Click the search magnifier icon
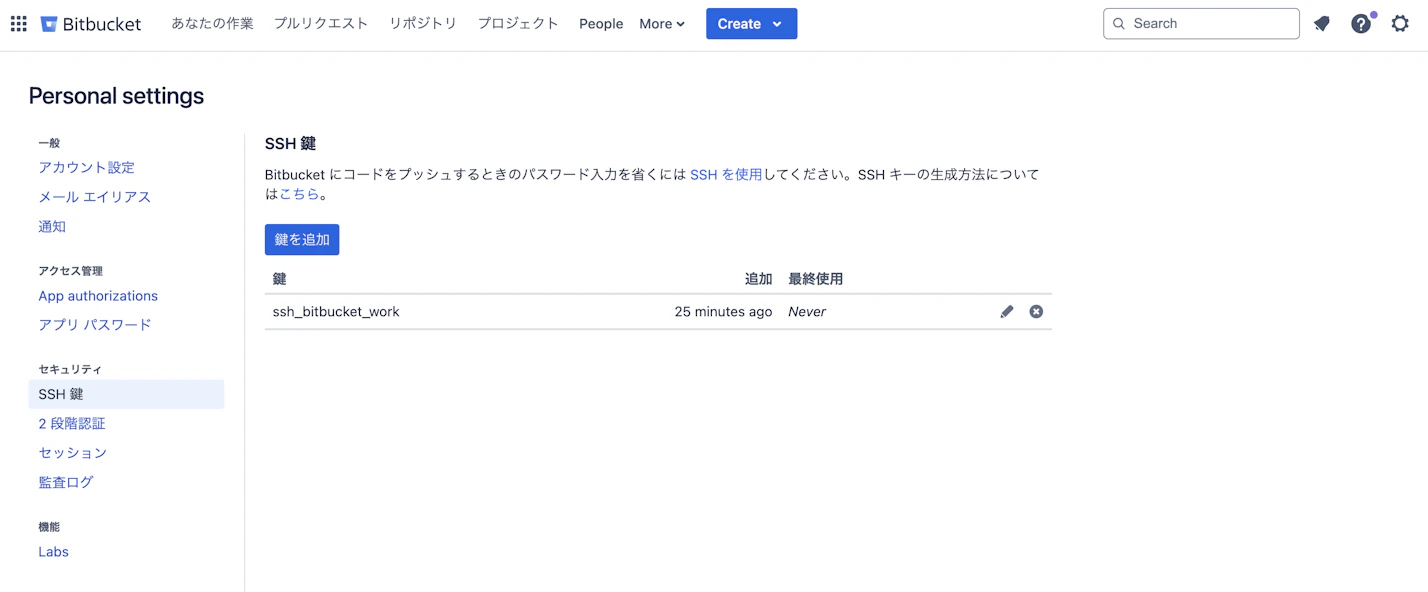The image size is (1428, 592). pos(1119,24)
